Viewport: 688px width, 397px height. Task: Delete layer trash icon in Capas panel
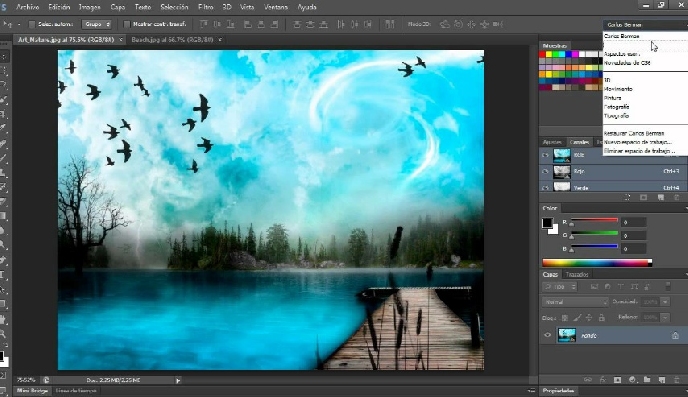point(677,379)
